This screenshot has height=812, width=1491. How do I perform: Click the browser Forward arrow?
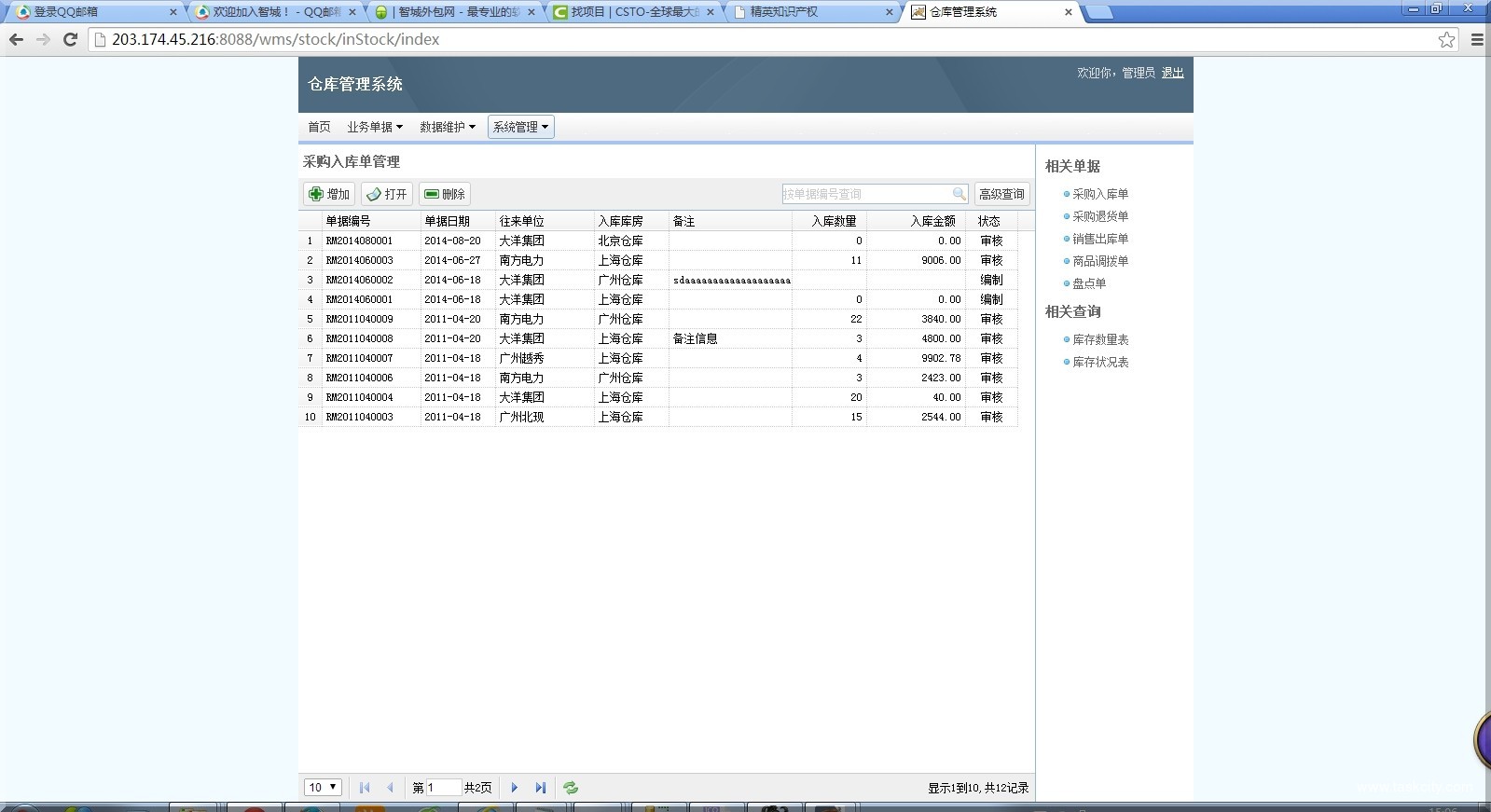[43, 39]
